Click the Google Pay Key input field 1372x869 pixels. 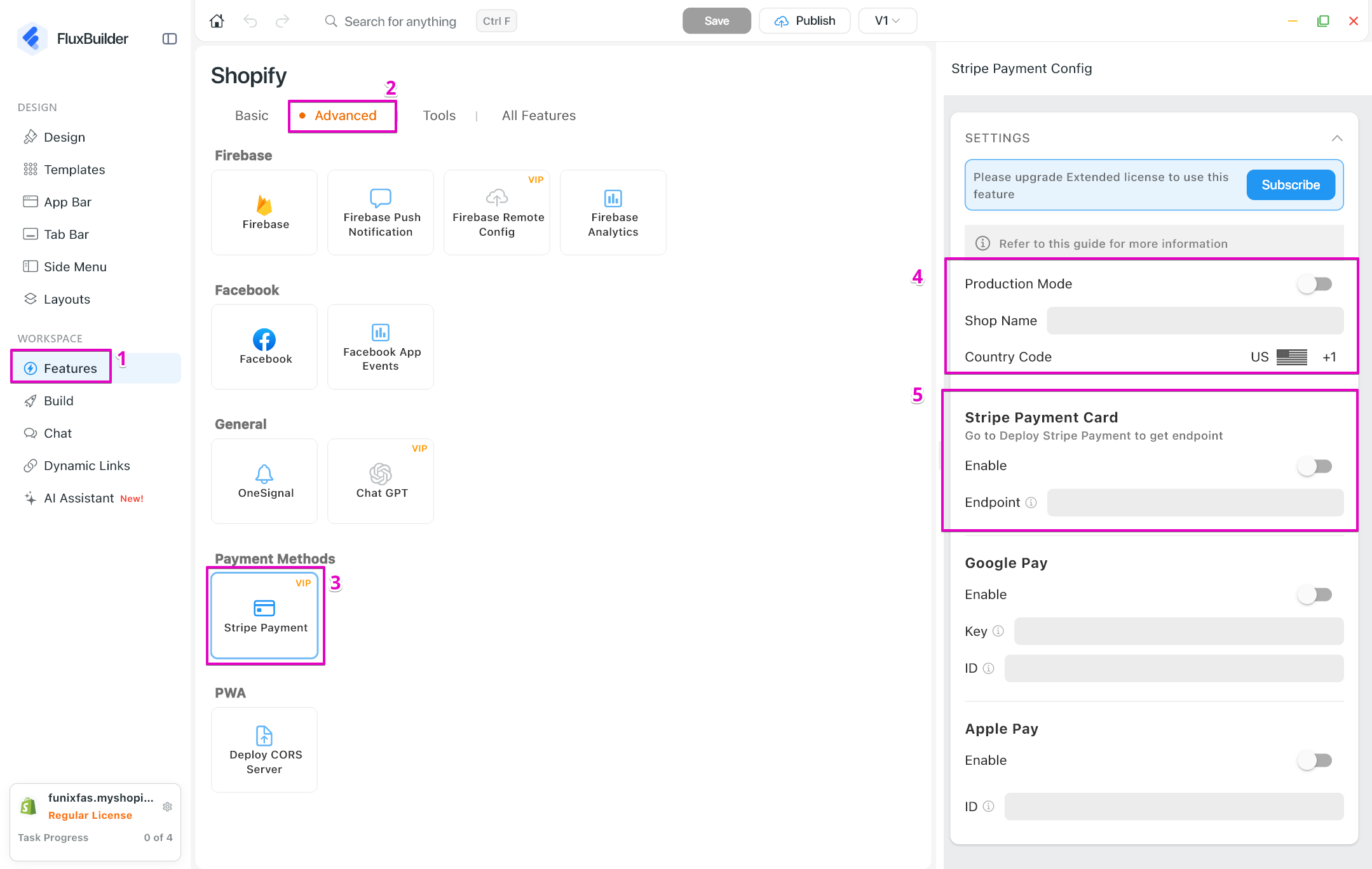point(1179,631)
